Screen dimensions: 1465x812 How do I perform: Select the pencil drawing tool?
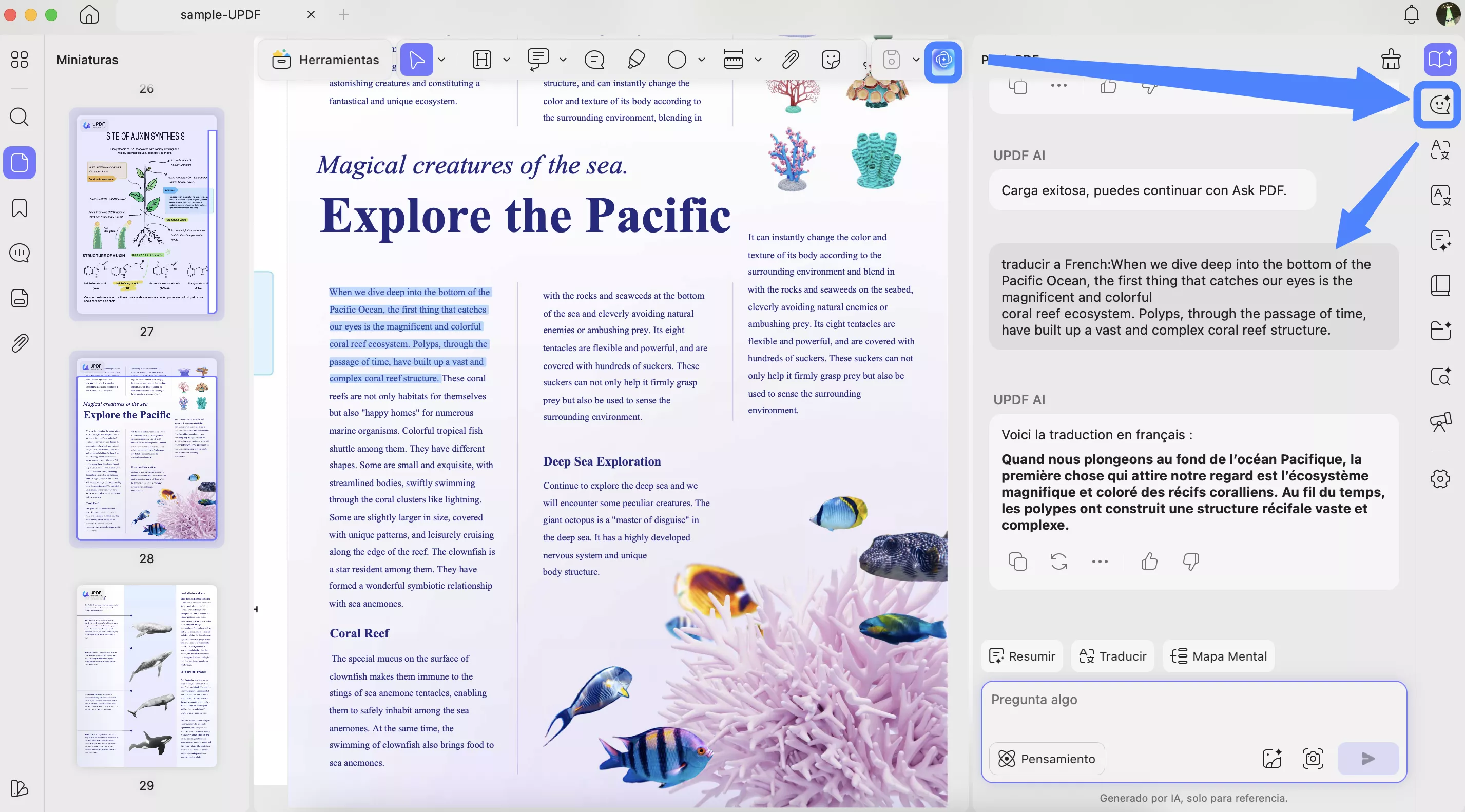(x=636, y=59)
